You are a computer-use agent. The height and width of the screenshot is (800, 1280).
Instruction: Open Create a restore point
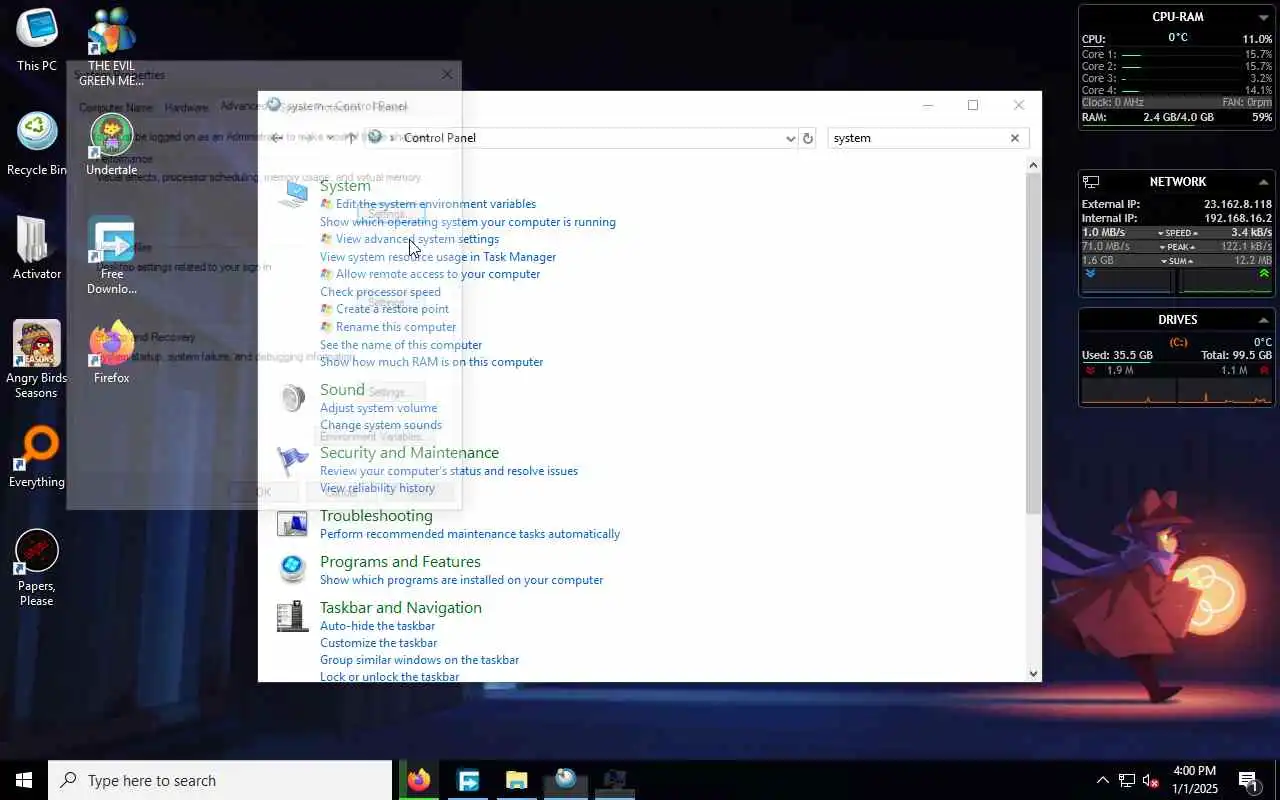(392, 309)
